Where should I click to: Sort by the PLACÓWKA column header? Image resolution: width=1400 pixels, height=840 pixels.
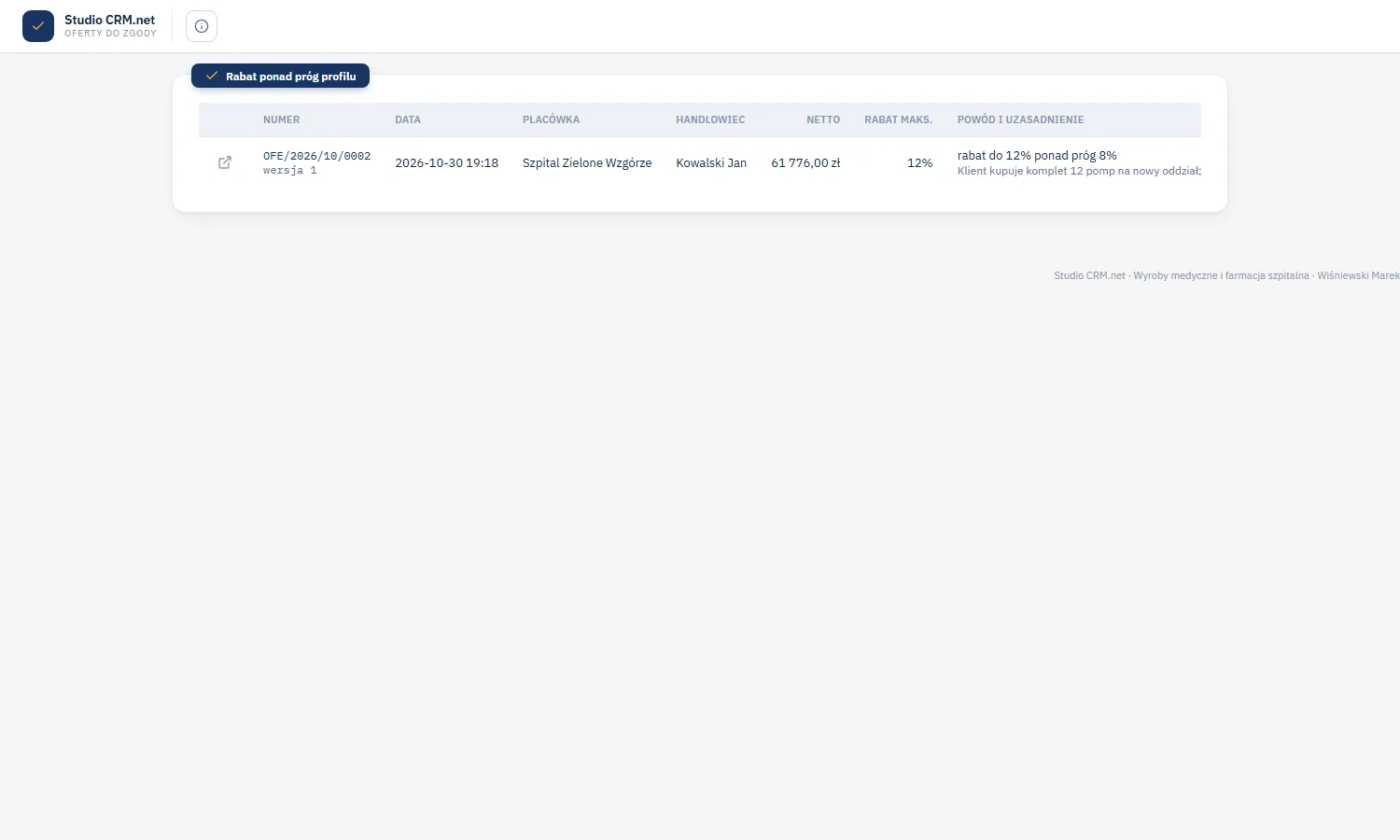pos(552,119)
